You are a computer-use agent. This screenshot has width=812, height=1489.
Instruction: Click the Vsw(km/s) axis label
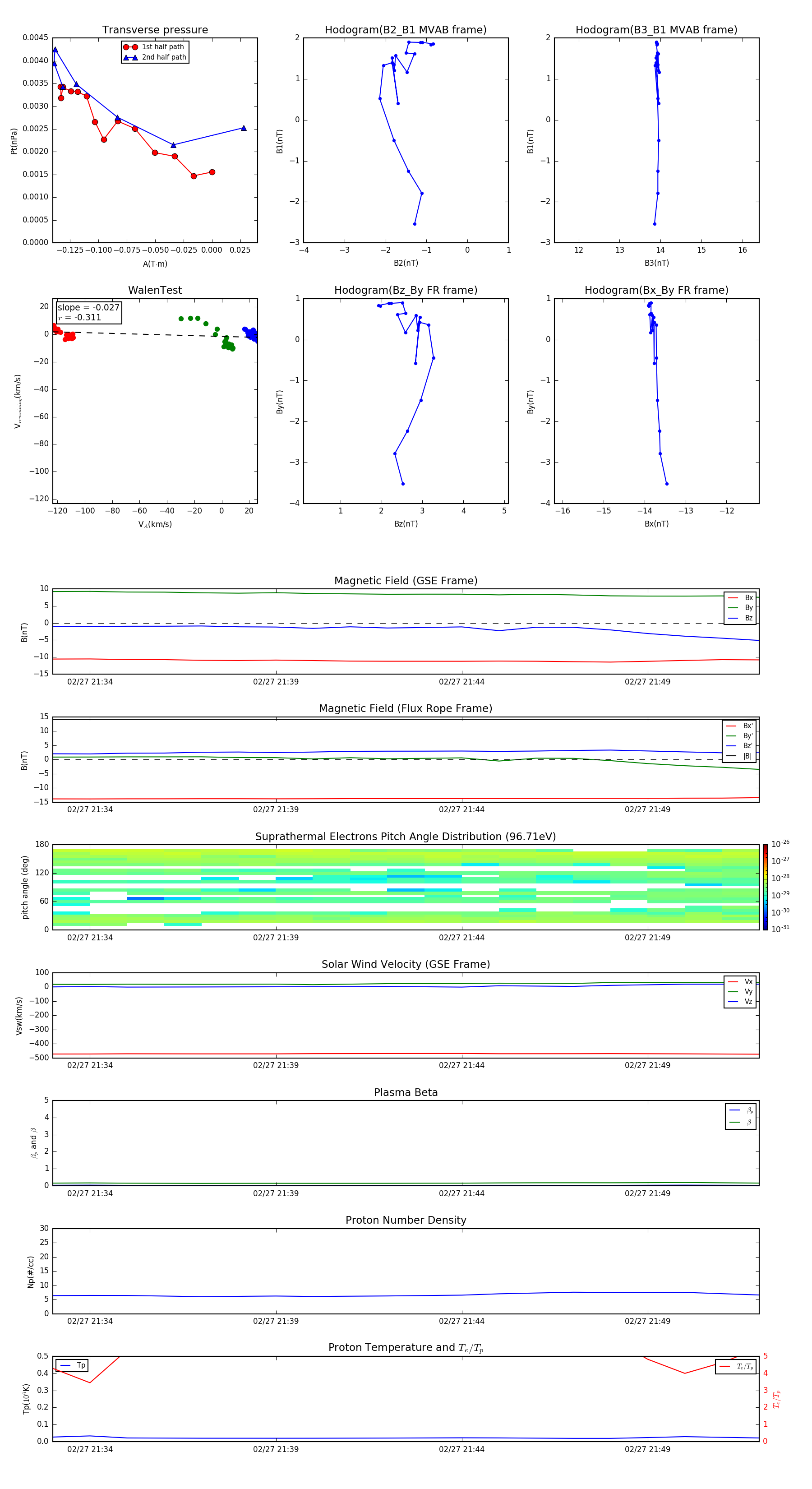[19, 1016]
